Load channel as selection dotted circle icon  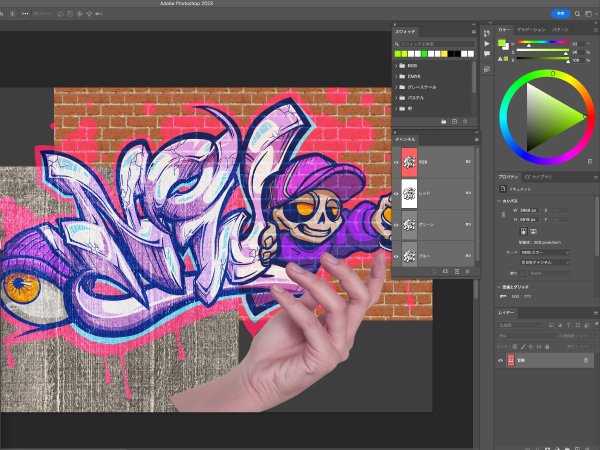(434, 271)
